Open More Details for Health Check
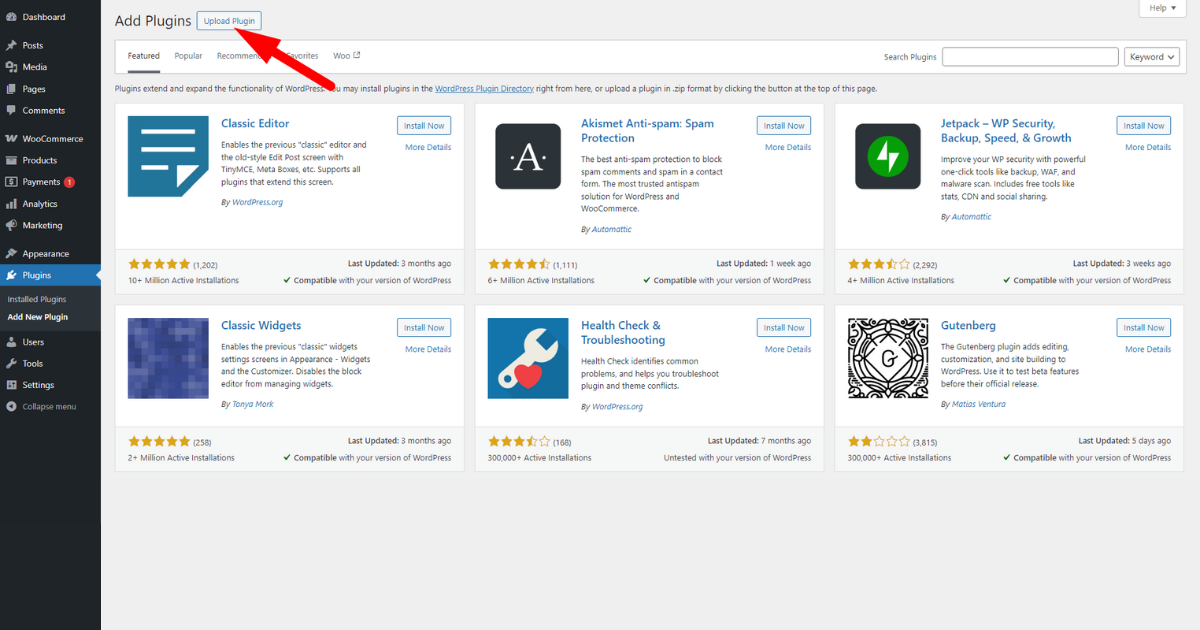Image resolution: width=1200 pixels, height=630 pixels. tap(788, 349)
